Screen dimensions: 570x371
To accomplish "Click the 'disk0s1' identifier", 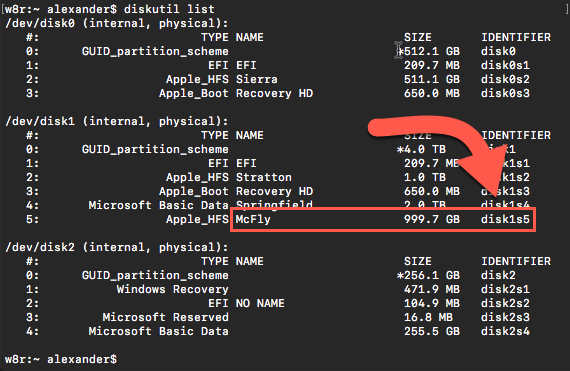I will coord(505,65).
